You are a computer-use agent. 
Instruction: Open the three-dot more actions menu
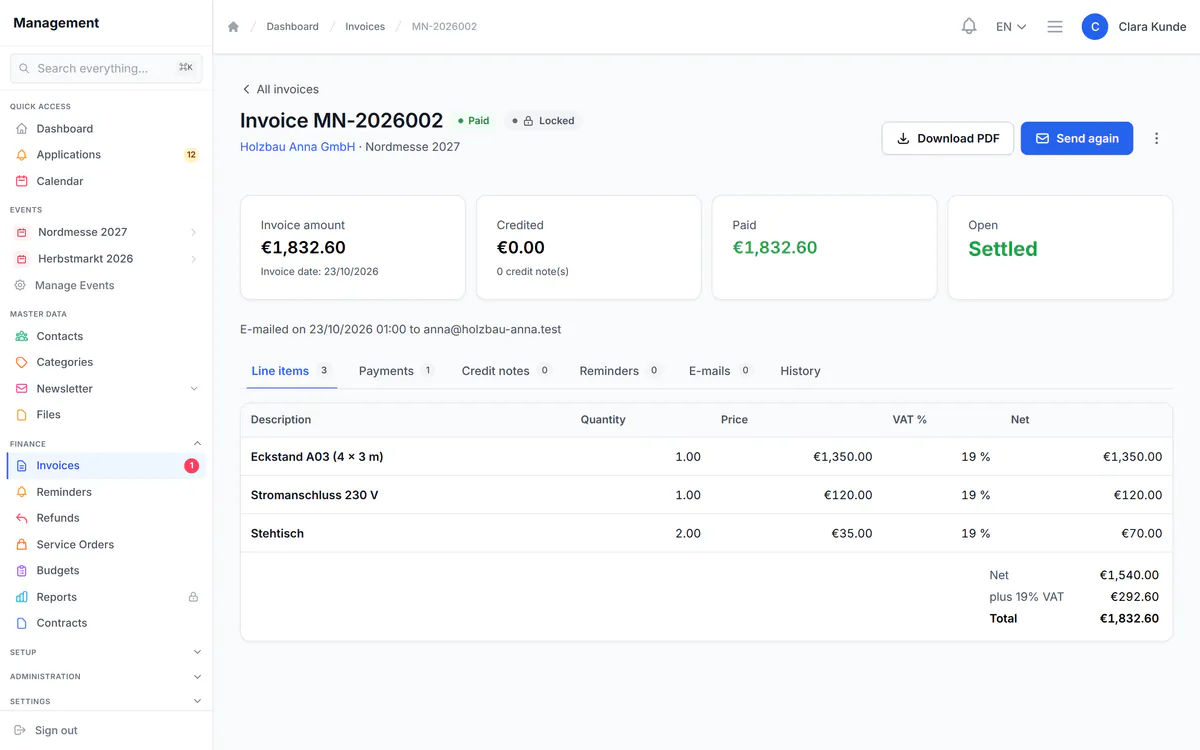point(1157,138)
